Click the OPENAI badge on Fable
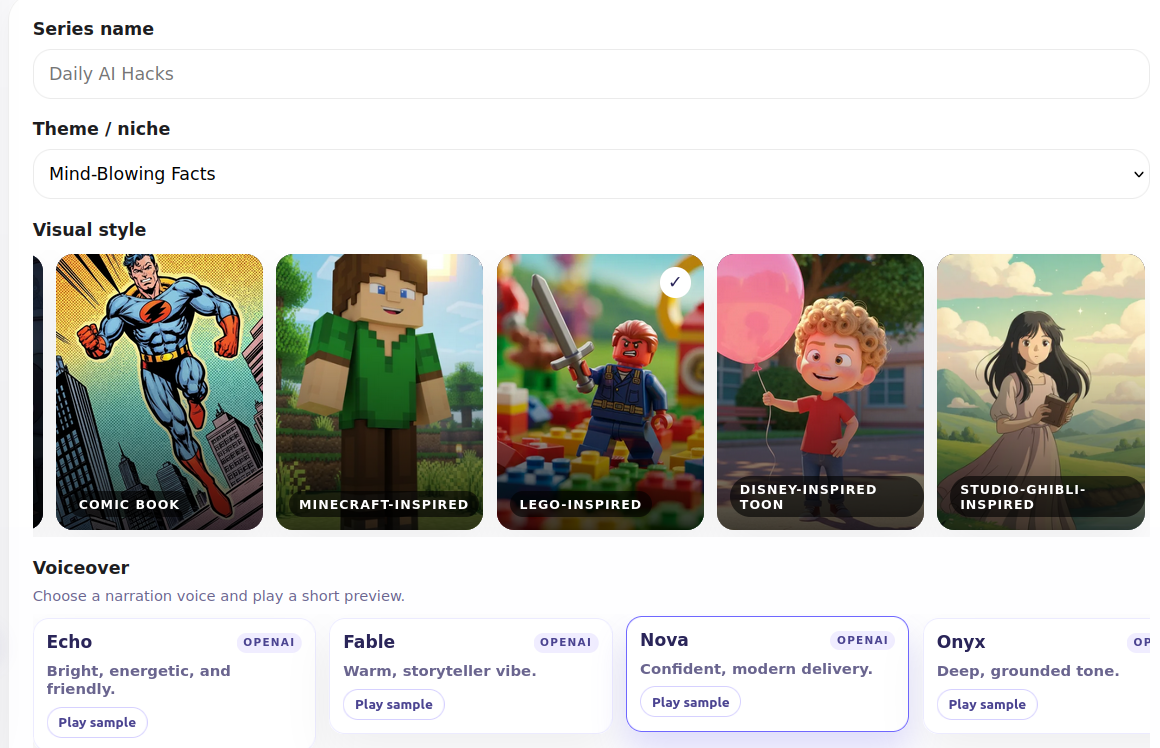Screen dimensions: 1160x748 pyautogui.click(x=566, y=642)
